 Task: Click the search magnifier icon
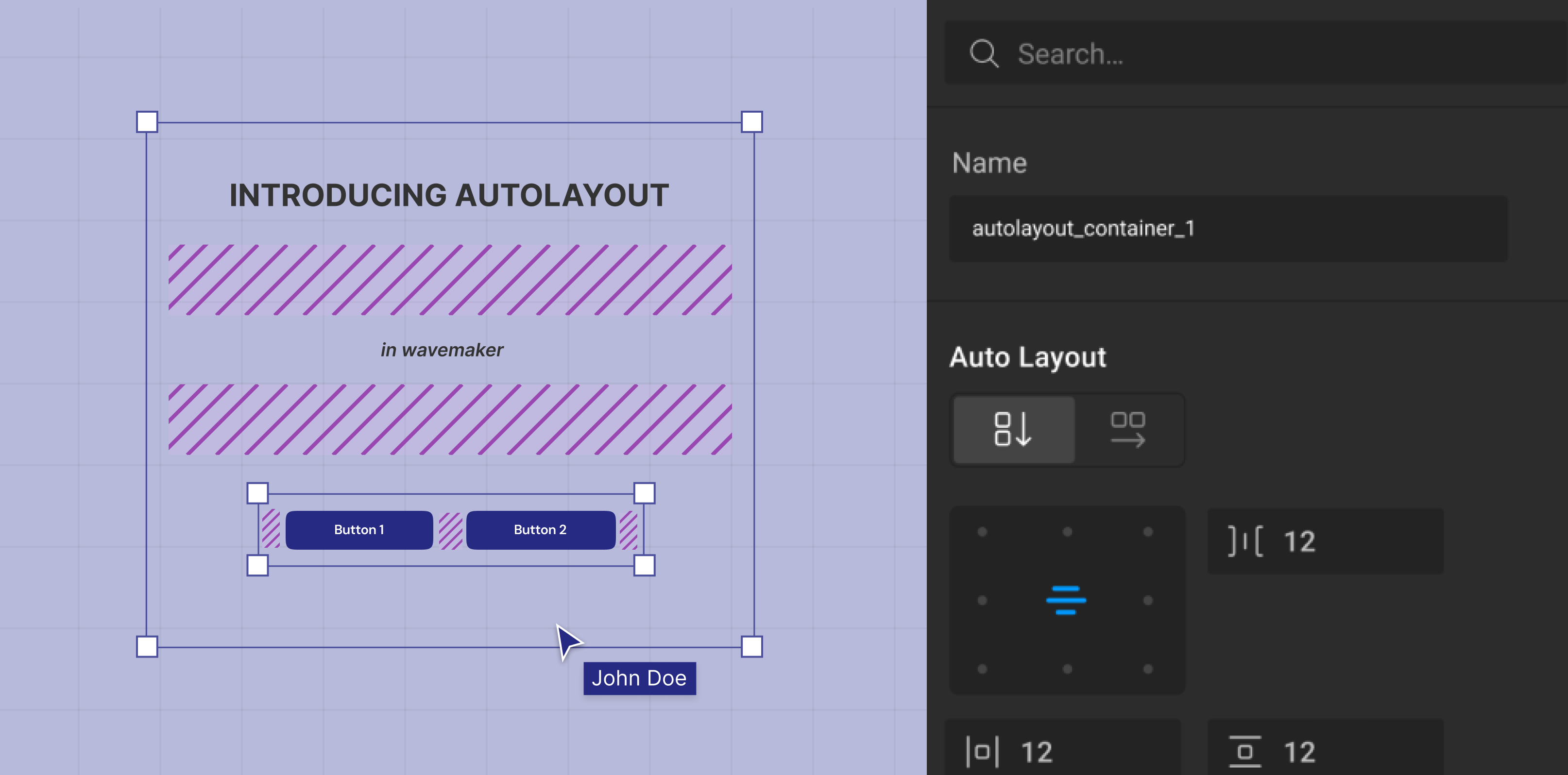tap(985, 55)
